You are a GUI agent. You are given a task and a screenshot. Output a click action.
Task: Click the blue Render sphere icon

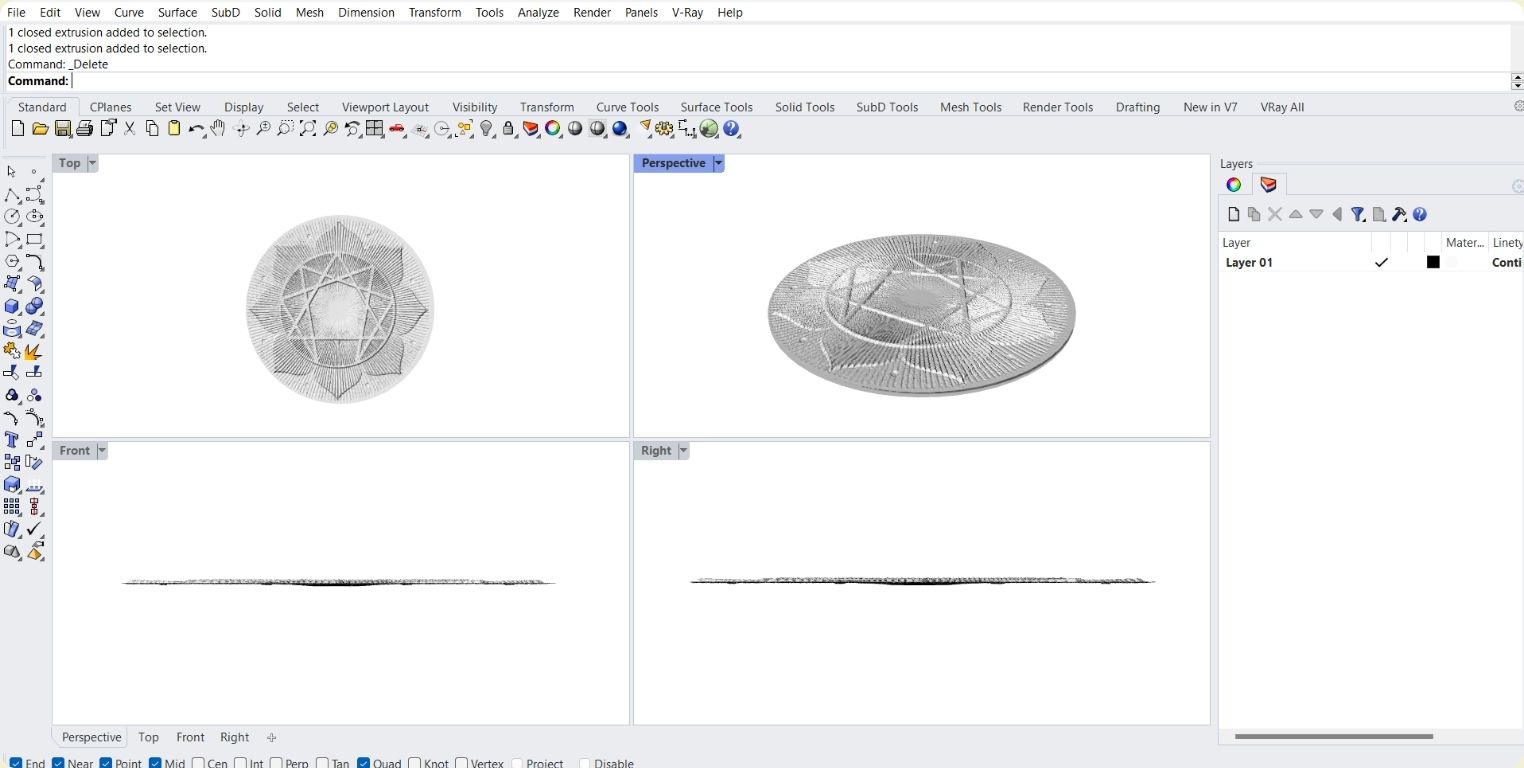point(620,129)
